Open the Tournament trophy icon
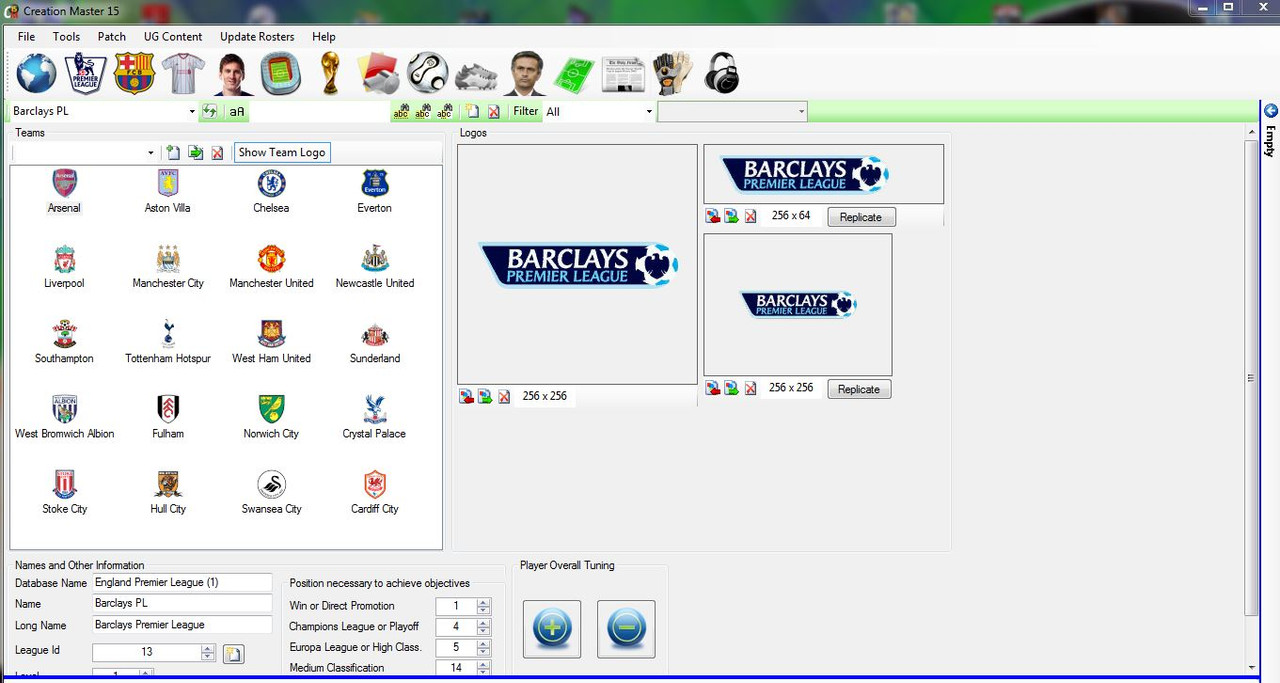Viewport: 1280px width, 683px height. 330,74
